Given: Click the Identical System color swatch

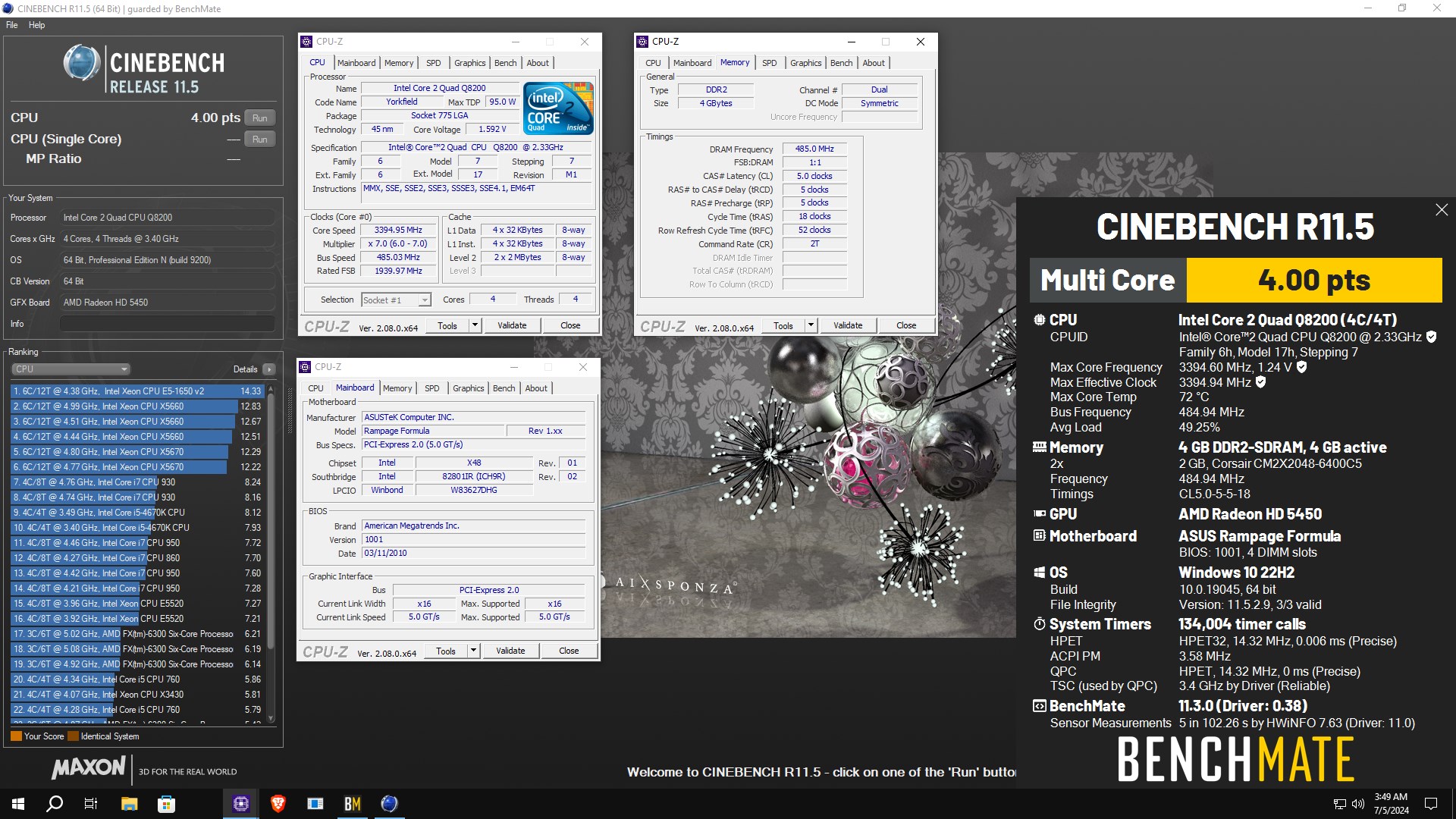Looking at the screenshot, I should point(73,736).
